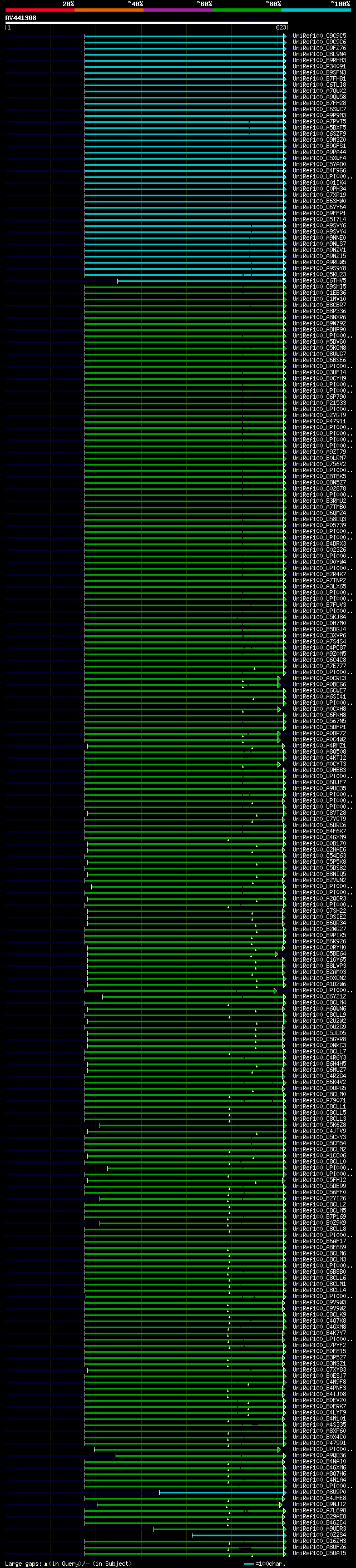The width and height of the screenshot is (356, 1568).
Task: Select label UniRef100_Q16ZH3
Action: point(319,1541)
